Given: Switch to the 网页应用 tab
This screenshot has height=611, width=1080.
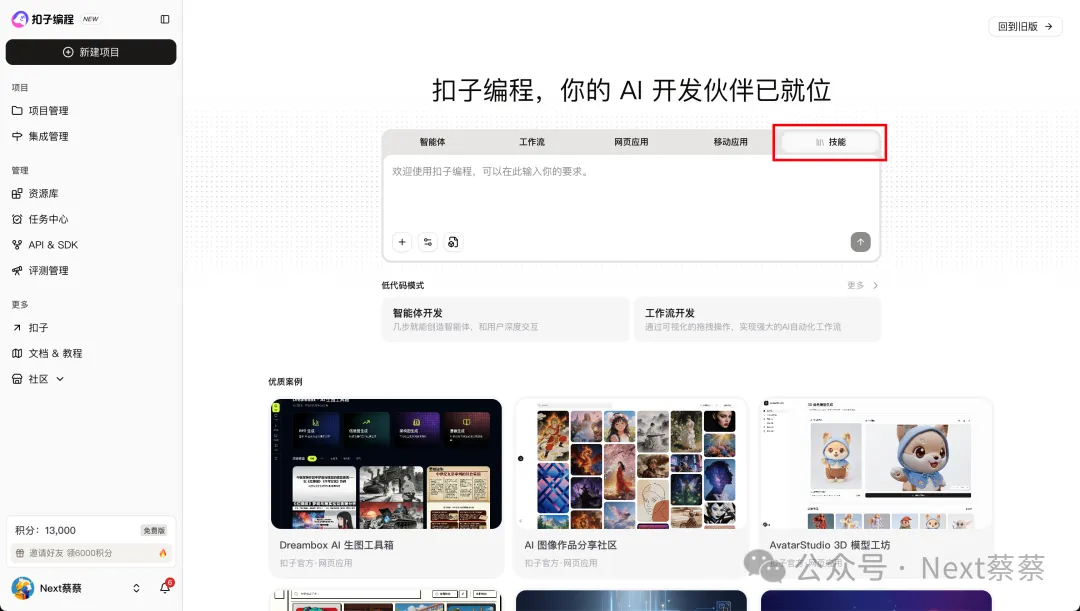Looking at the screenshot, I should [x=631, y=142].
